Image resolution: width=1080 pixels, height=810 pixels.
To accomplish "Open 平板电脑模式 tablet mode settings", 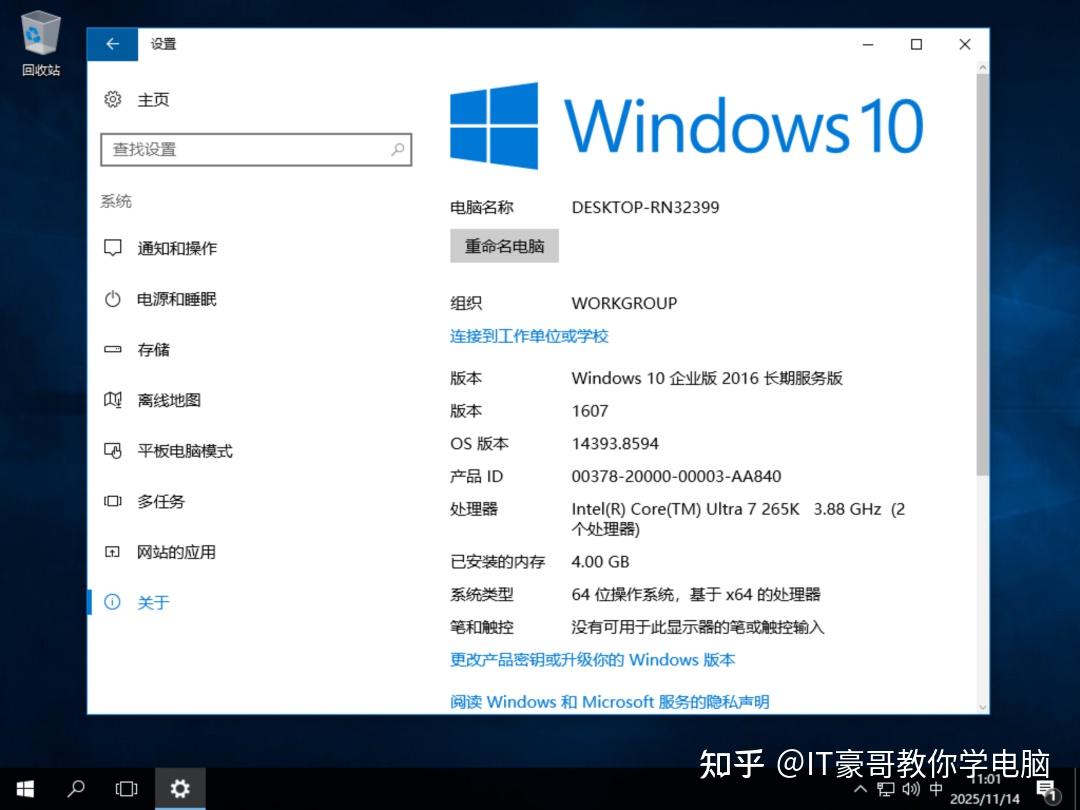I will click(184, 450).
